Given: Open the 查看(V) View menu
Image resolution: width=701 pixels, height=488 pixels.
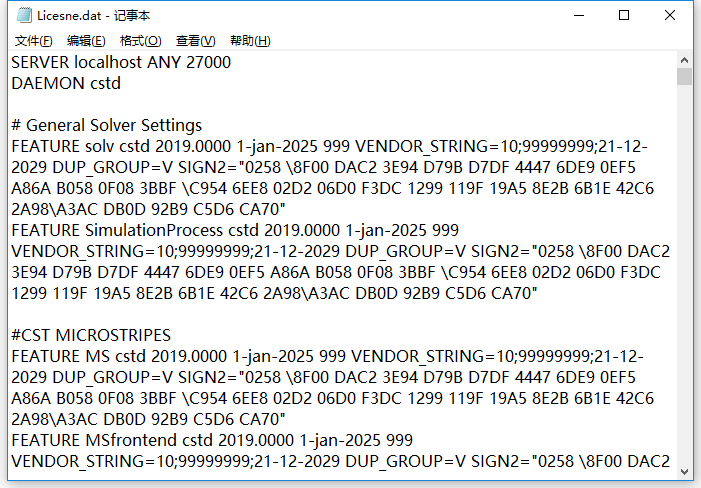Looking at the screenshot, I should (195, 41).
